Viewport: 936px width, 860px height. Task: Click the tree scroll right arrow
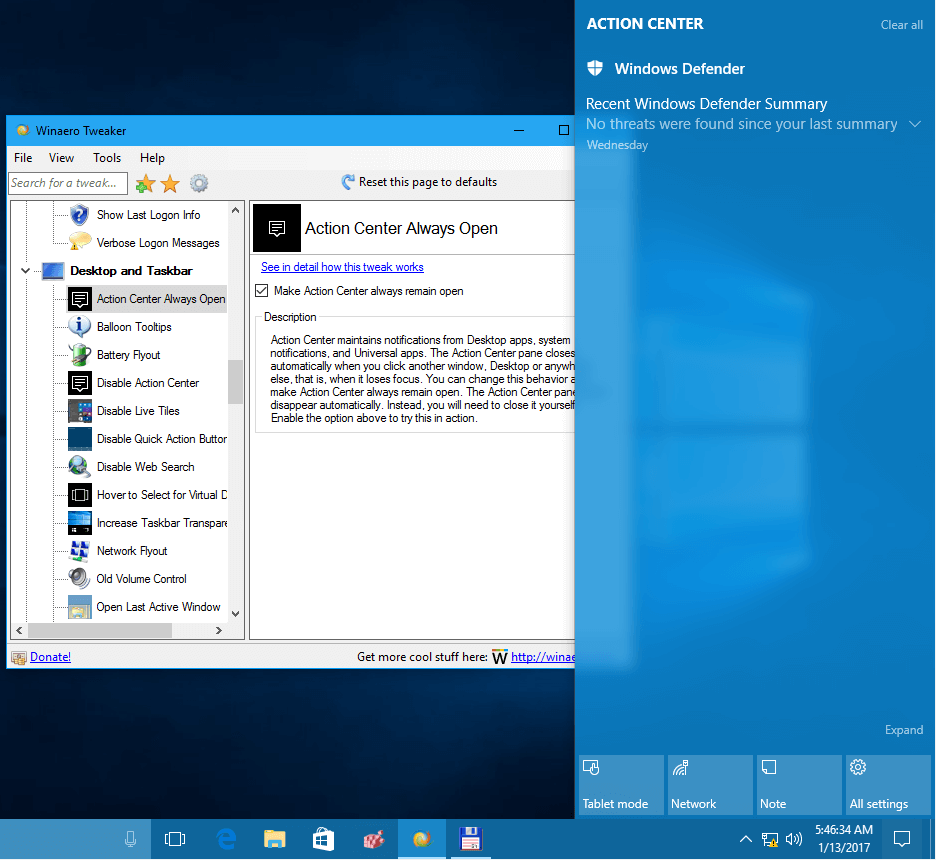click(x=219, y=630)
